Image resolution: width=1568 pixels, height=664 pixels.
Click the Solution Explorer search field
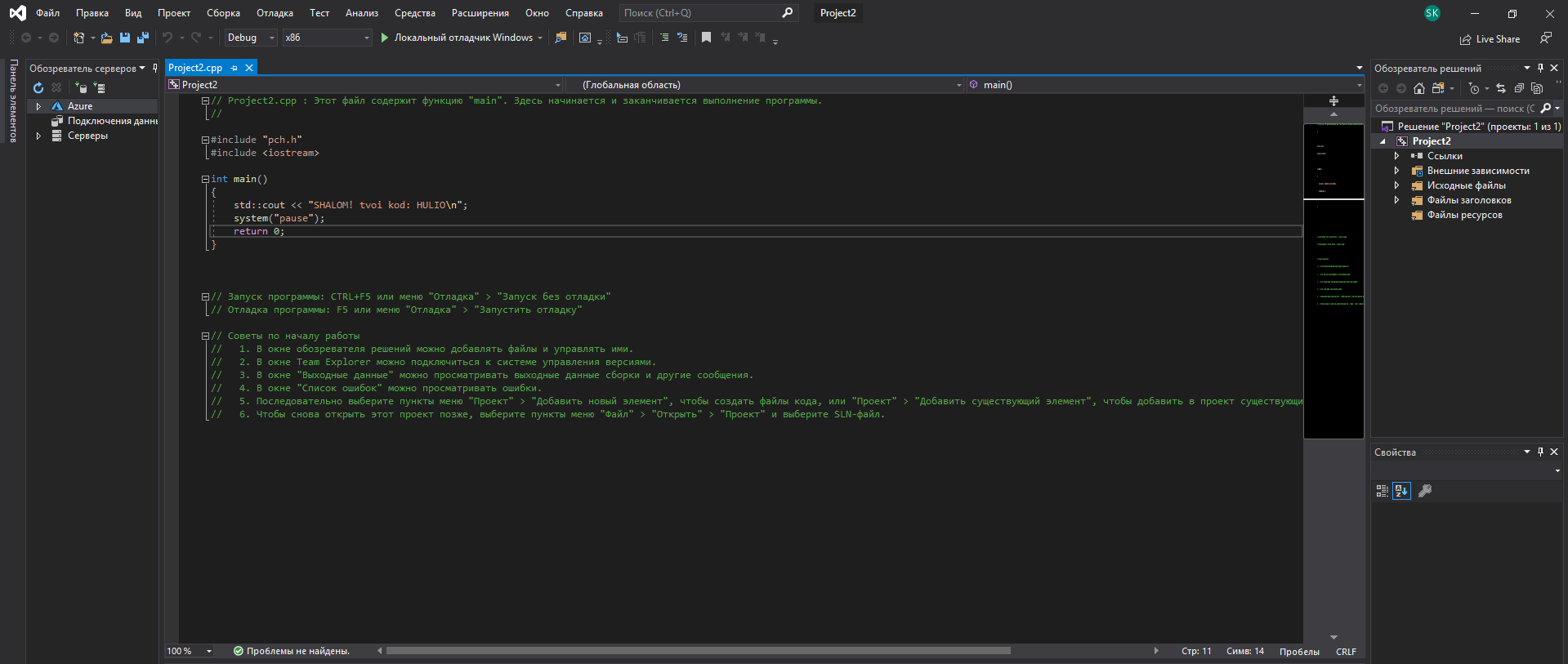click(1455, 108)
